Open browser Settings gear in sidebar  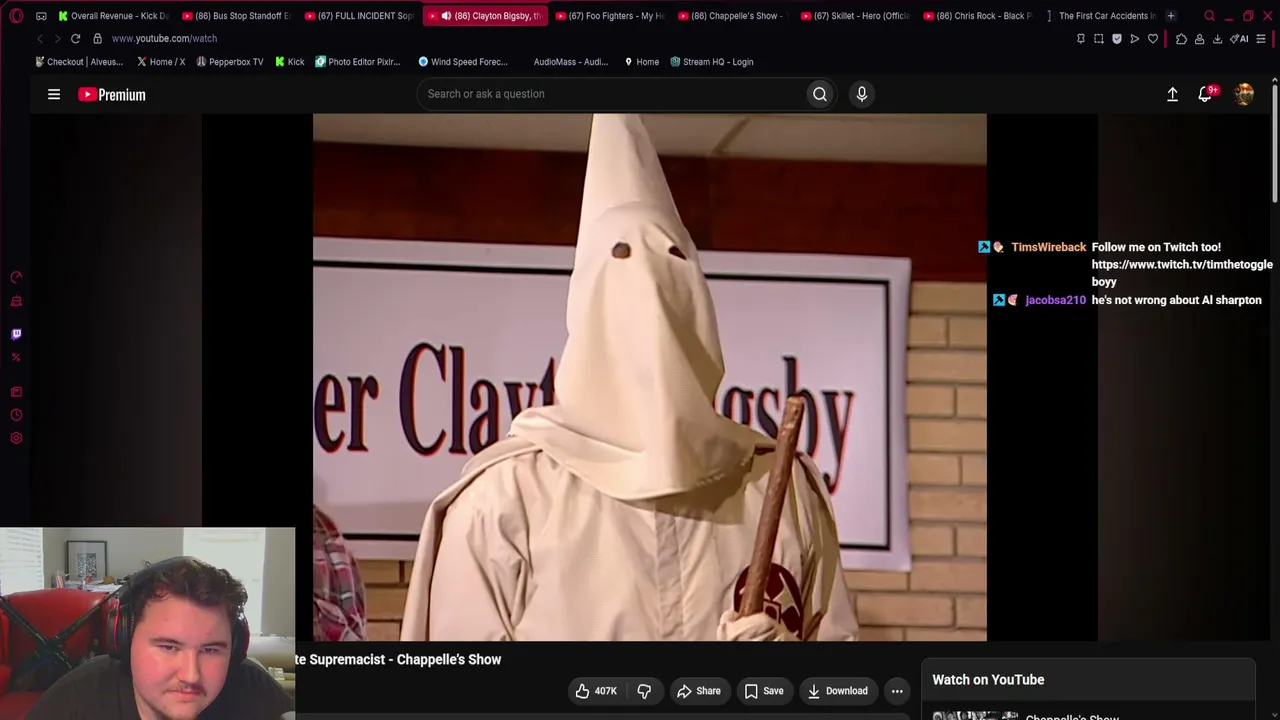click(16, 438)
